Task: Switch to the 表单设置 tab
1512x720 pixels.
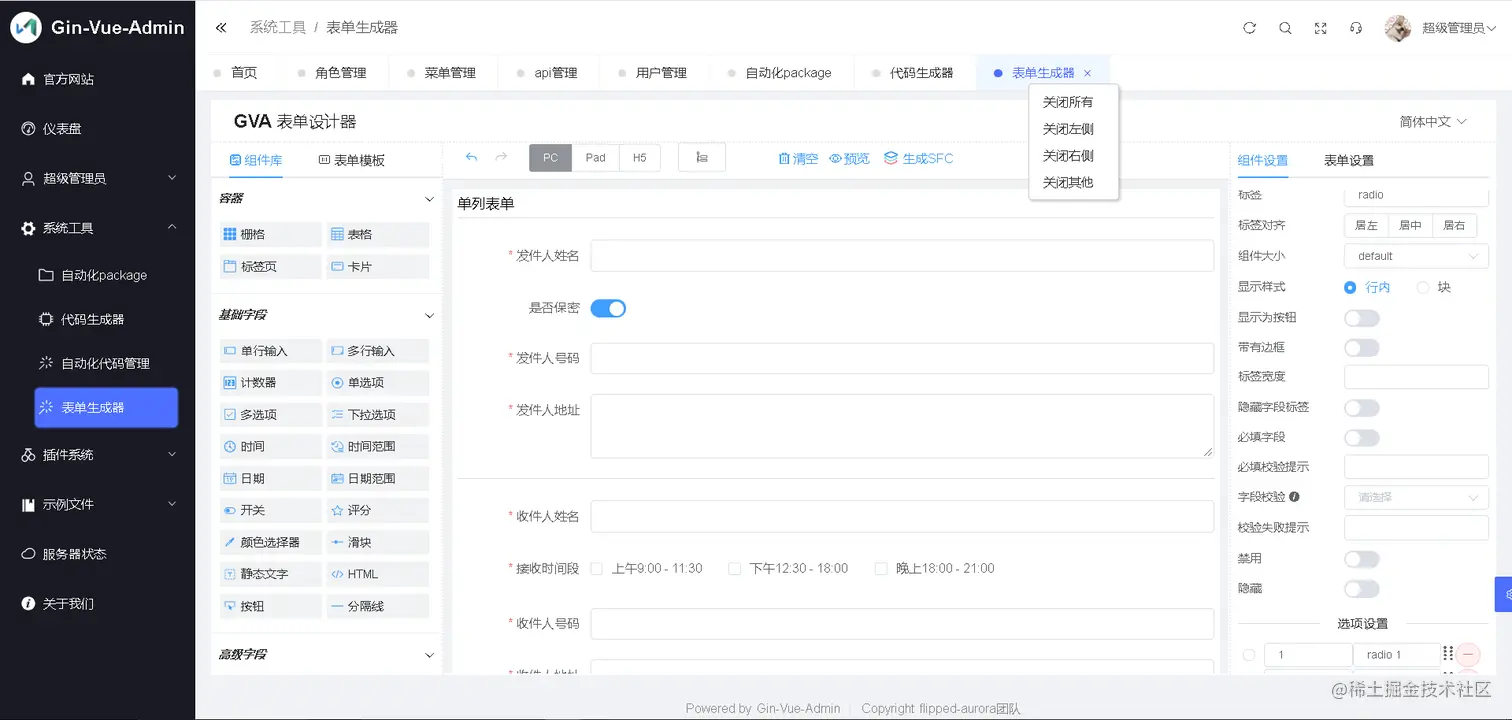Action: coord(1349,160)
